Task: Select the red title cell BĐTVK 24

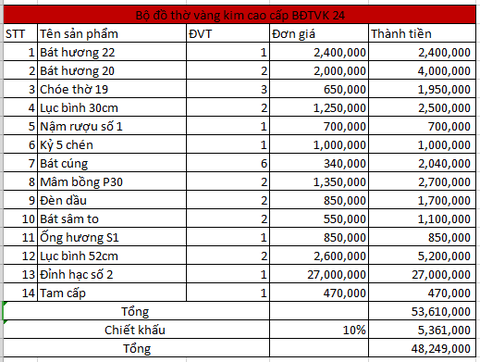Action: pos(240,15)
